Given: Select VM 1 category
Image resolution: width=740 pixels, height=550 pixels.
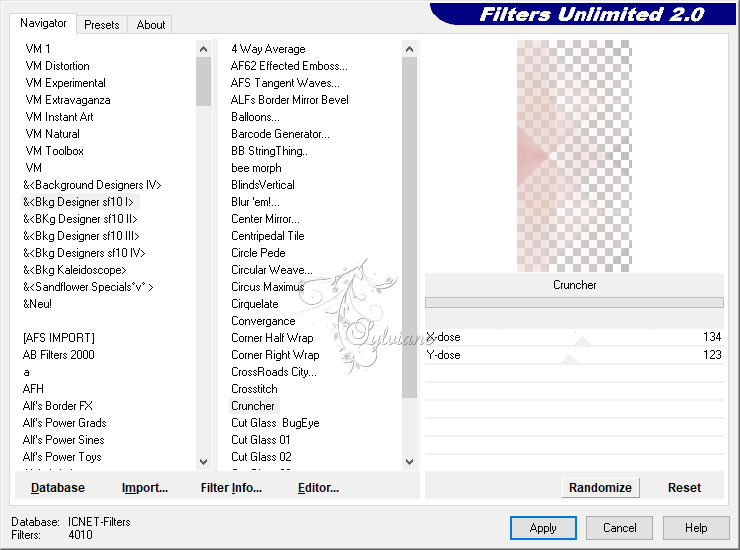Looking at the screenshot, I should click(x=38, y=49).
